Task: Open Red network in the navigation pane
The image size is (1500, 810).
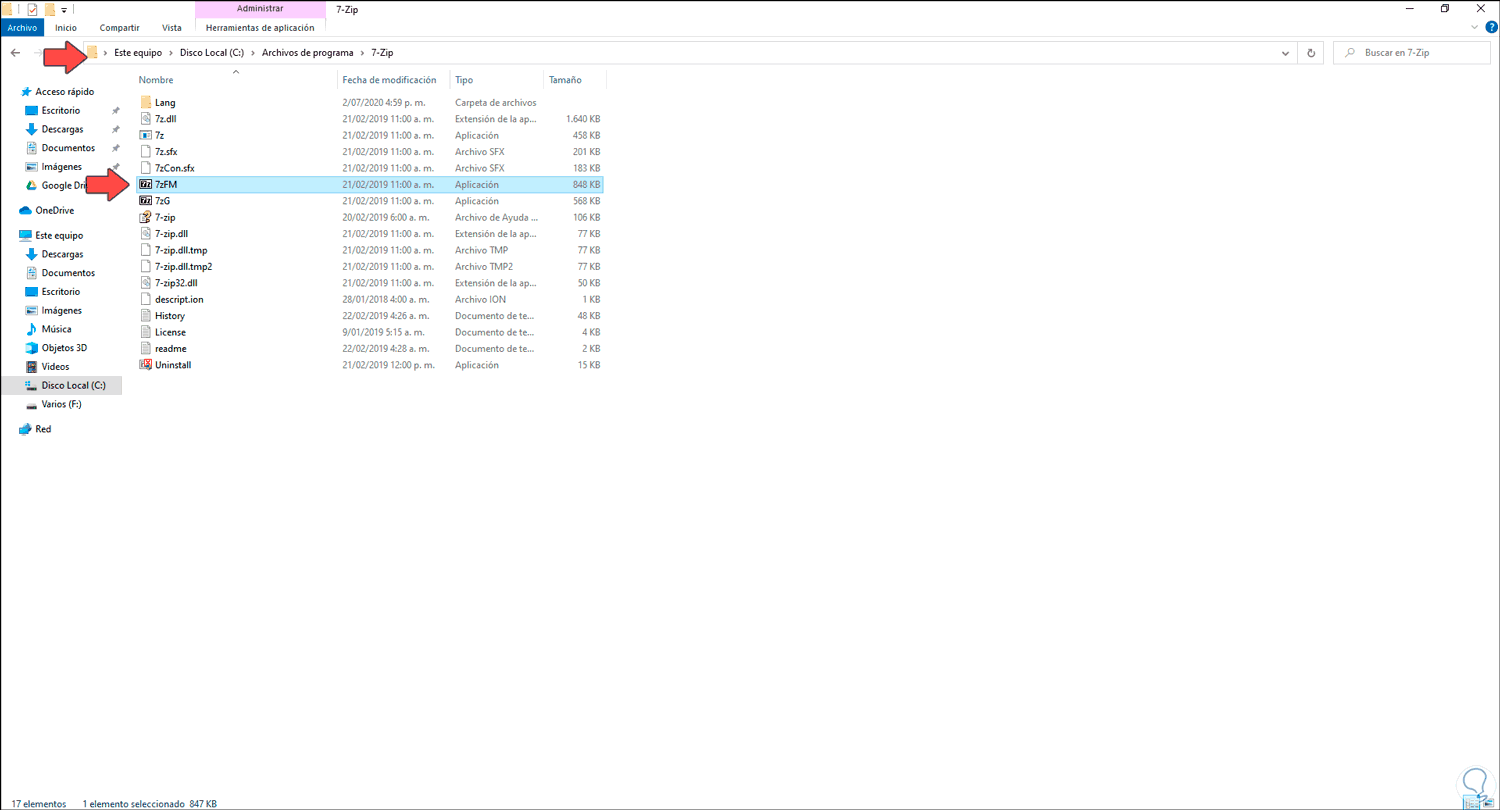Action: [x=43, y=429]
